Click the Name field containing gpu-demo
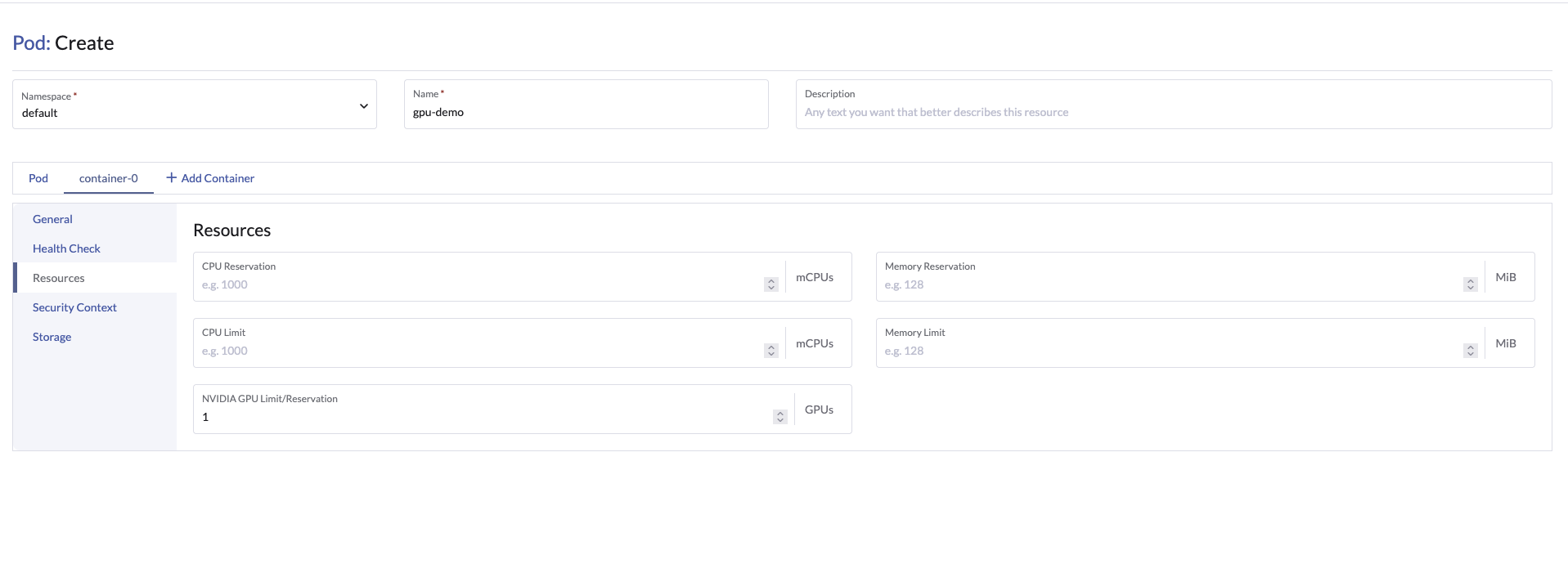 (x=586, y=104)
